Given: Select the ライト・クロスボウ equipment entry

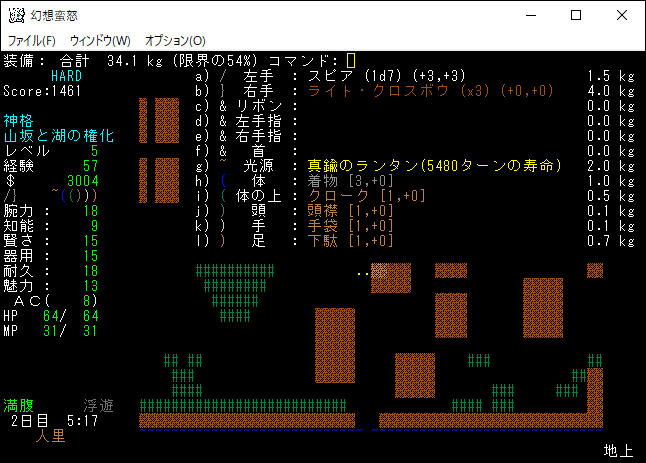Looking at the screenshot, I should click(422, 91).
